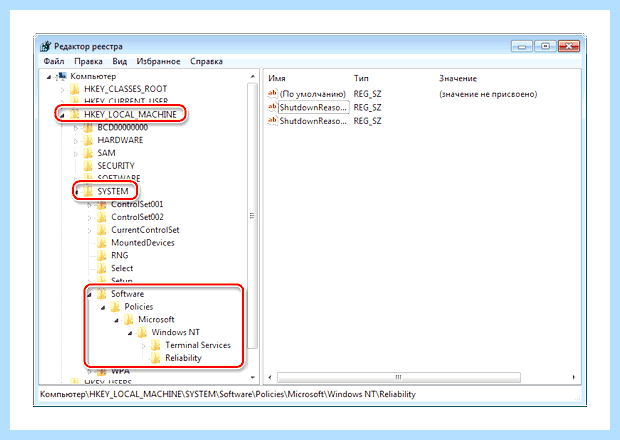Minimize the Редактор реестра window
Image resolution: width=620 pixels, height=440 pixels.
[x=522, y=46]
